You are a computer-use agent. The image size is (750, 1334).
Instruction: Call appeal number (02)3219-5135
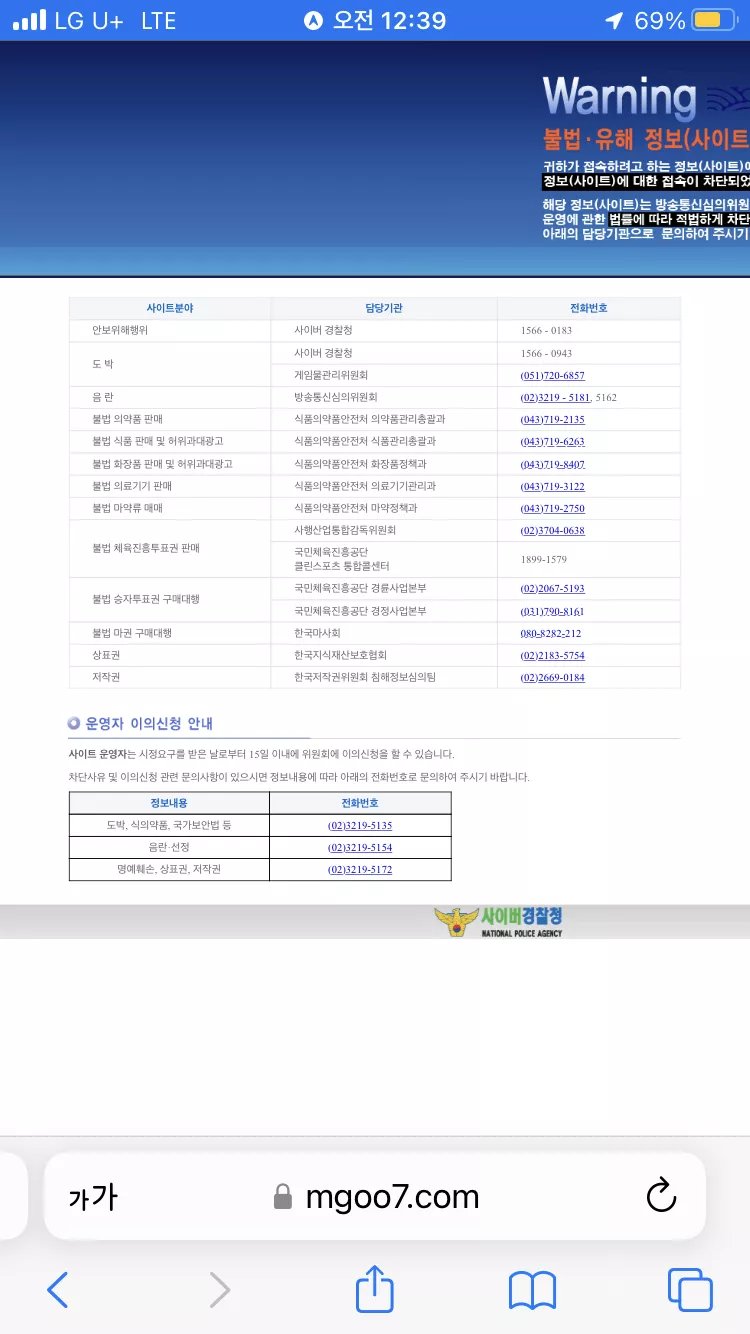tap(360, 826)
